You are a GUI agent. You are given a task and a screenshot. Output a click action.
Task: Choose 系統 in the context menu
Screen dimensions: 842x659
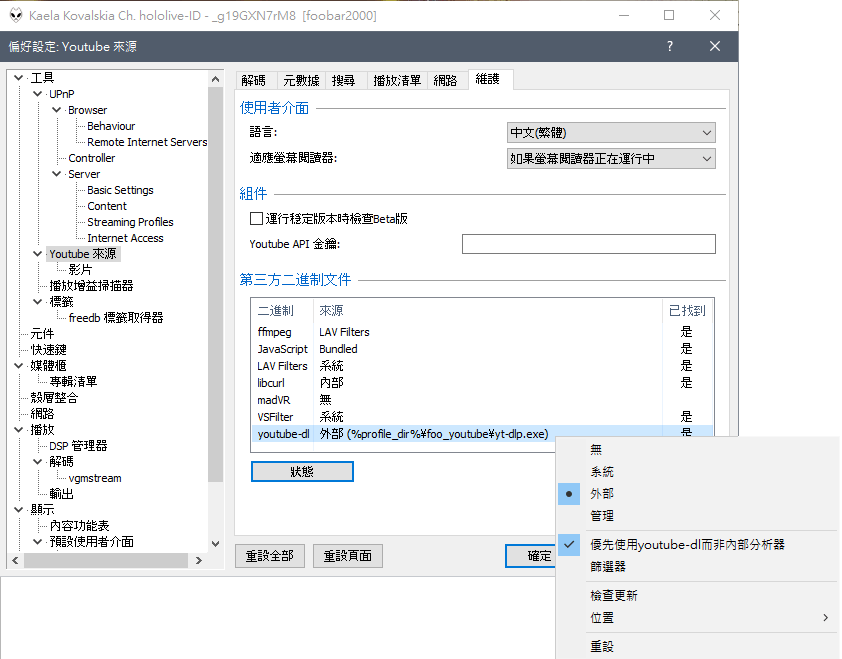click(602, 472)
